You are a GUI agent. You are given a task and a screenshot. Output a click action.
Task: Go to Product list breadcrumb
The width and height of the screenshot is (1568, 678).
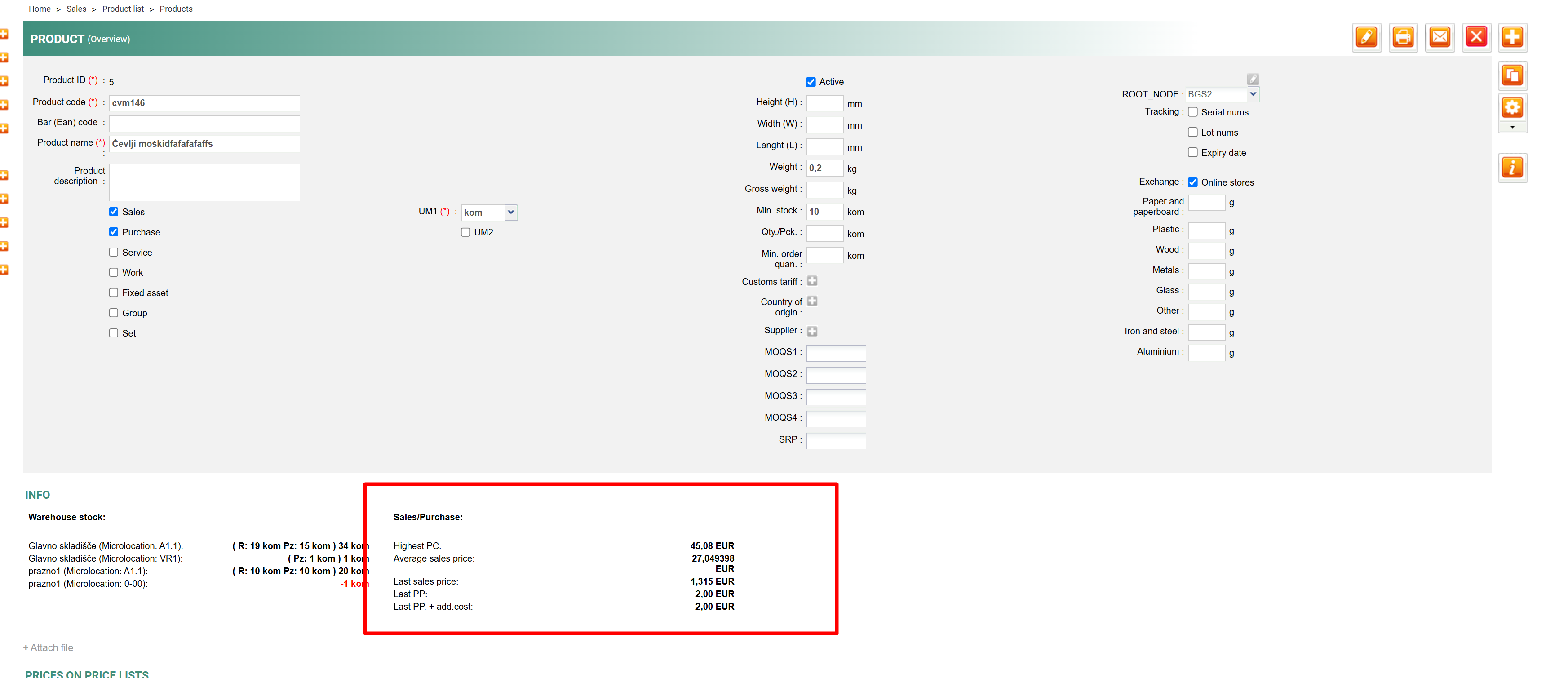pyautogui.click(x=123, y=9)
